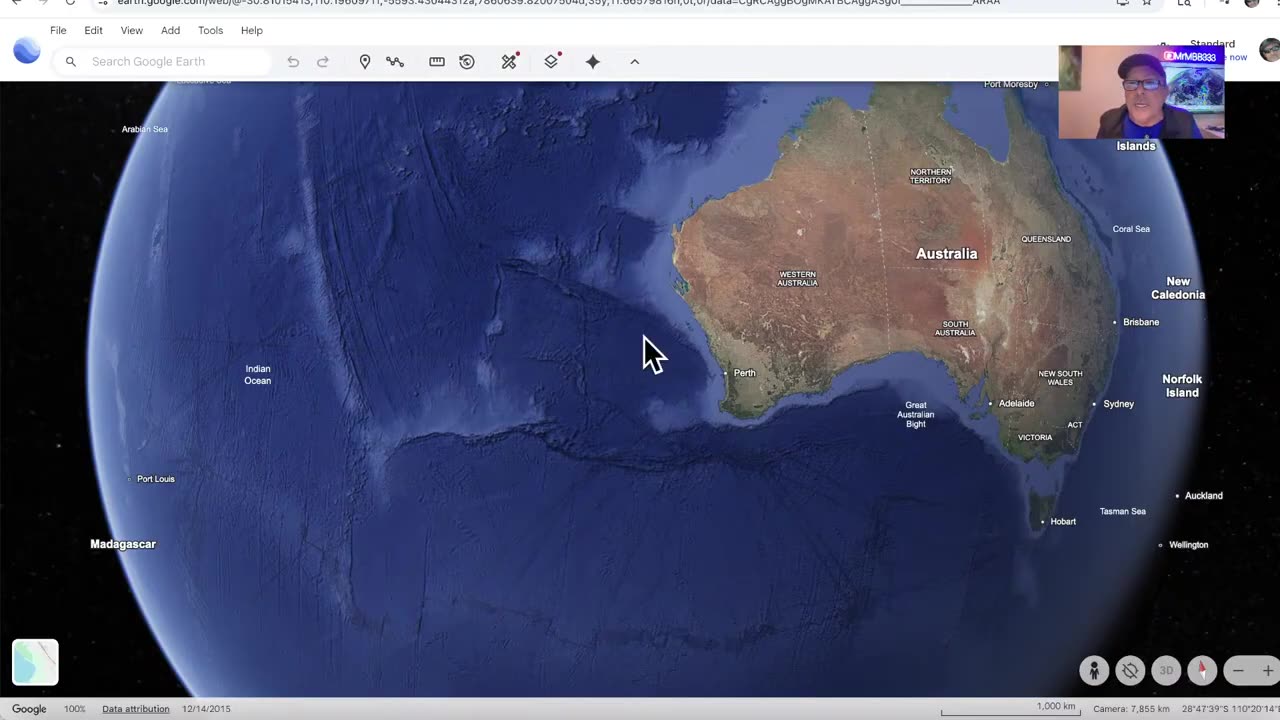Click the Indian Ocean label
Viewport: 1280px width, 720px height.
click(257, 375)
